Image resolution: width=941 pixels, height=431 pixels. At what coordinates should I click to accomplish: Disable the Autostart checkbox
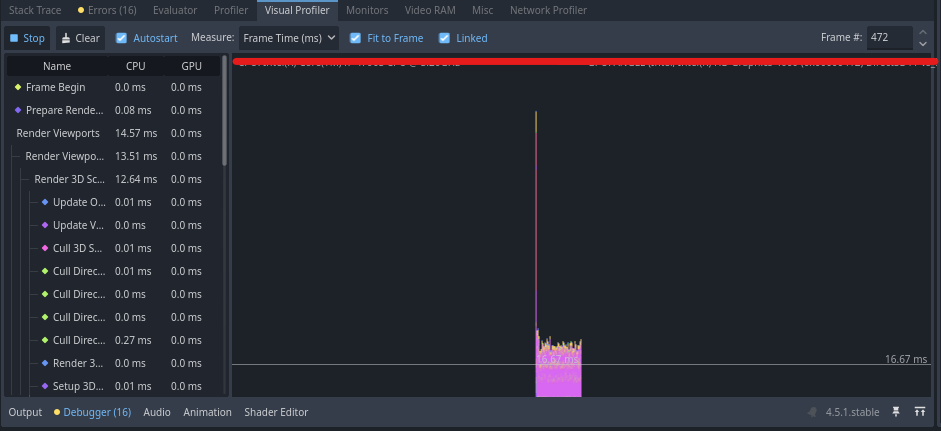click(122, 39)
